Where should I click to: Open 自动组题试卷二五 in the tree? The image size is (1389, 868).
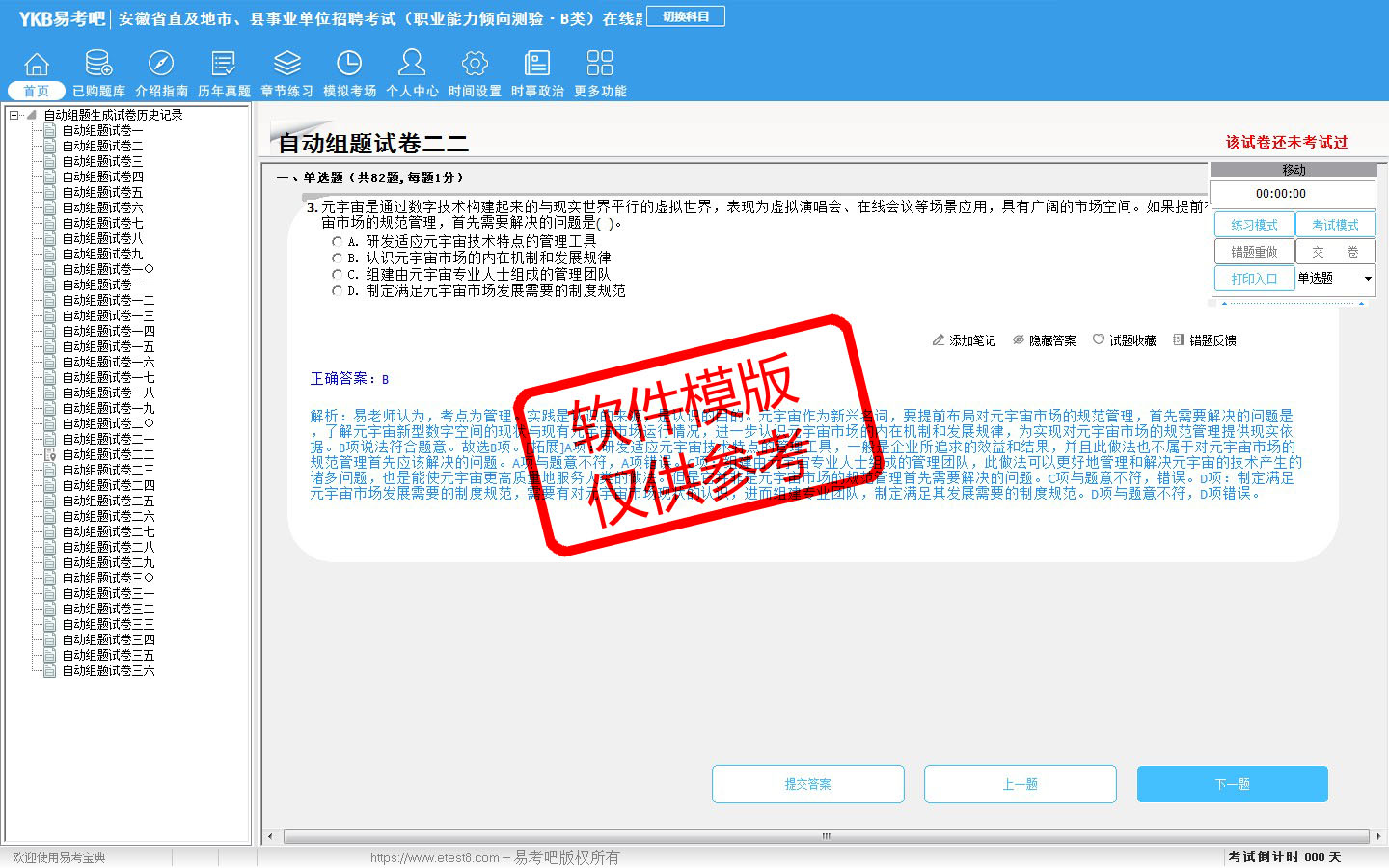click(x=108, y=501)
